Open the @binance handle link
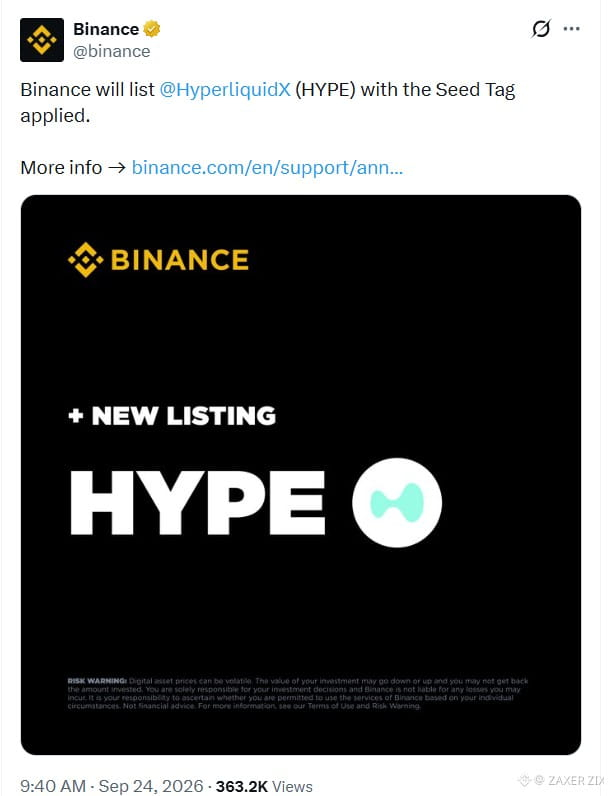This screenshot has width=612, height=796. [x=112, y=51]
